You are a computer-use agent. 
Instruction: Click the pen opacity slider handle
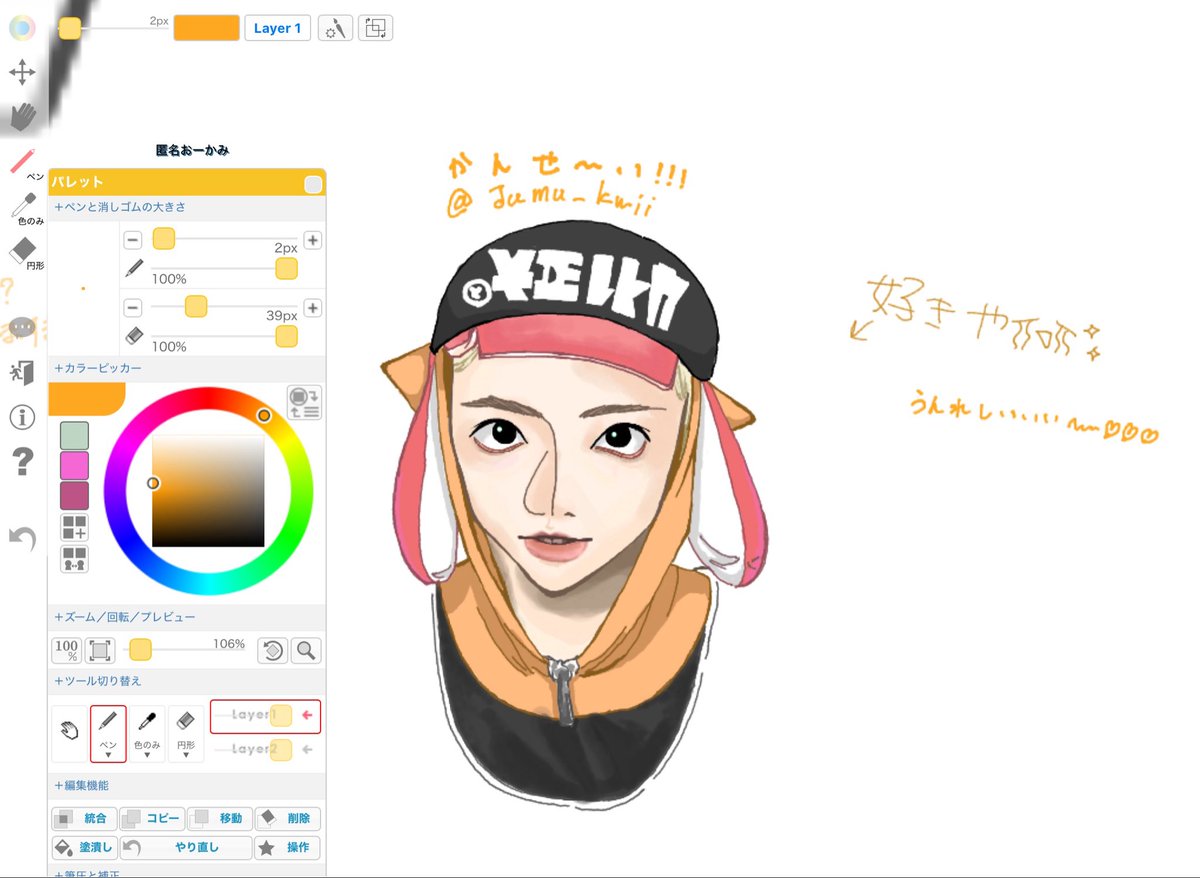click(x=286, y=268)
